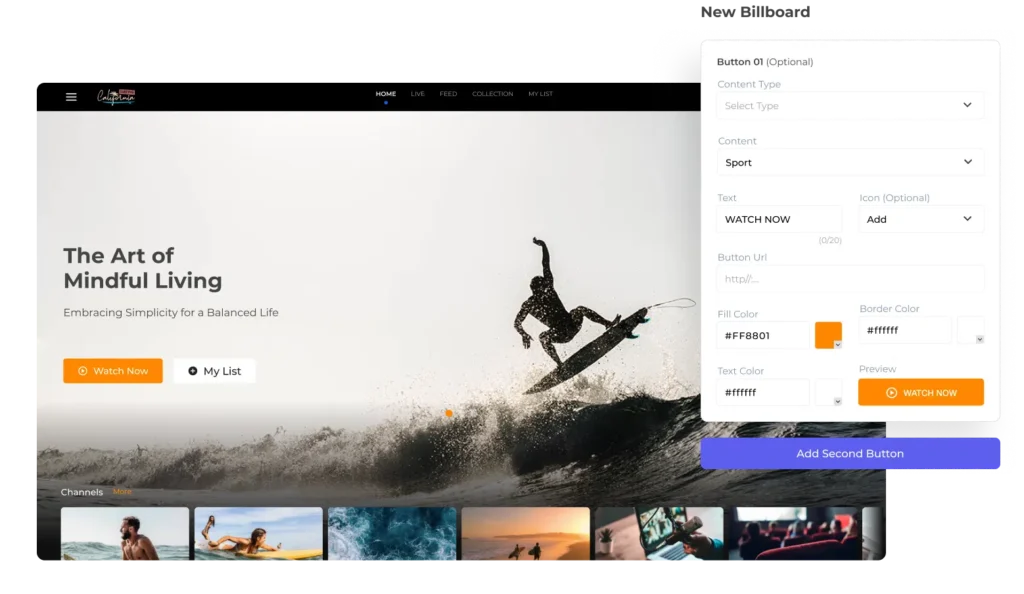Click the California logo in header
1024x594 pixels.
click(115, 96)
